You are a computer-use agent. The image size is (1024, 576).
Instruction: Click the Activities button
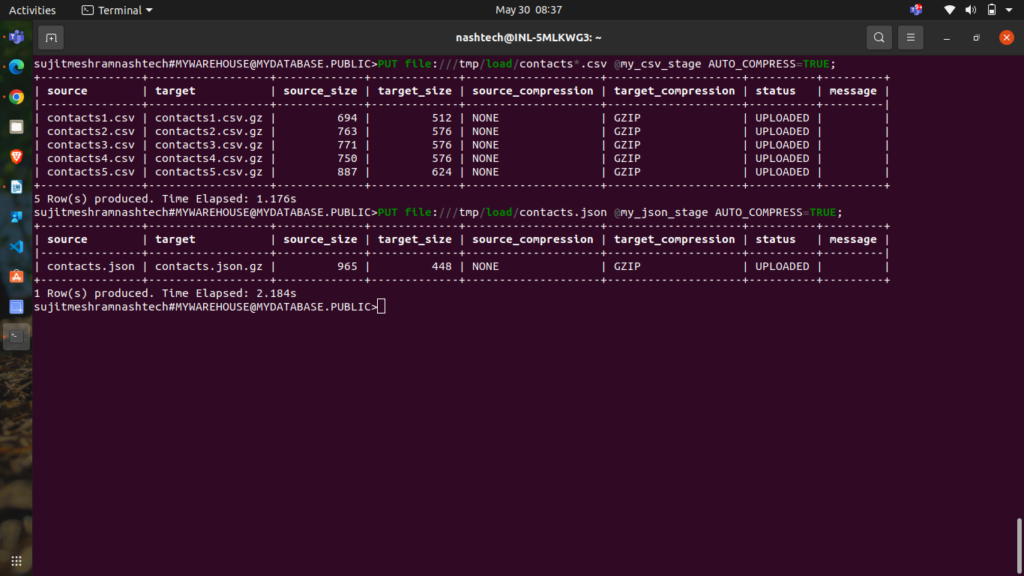point(32,10)
